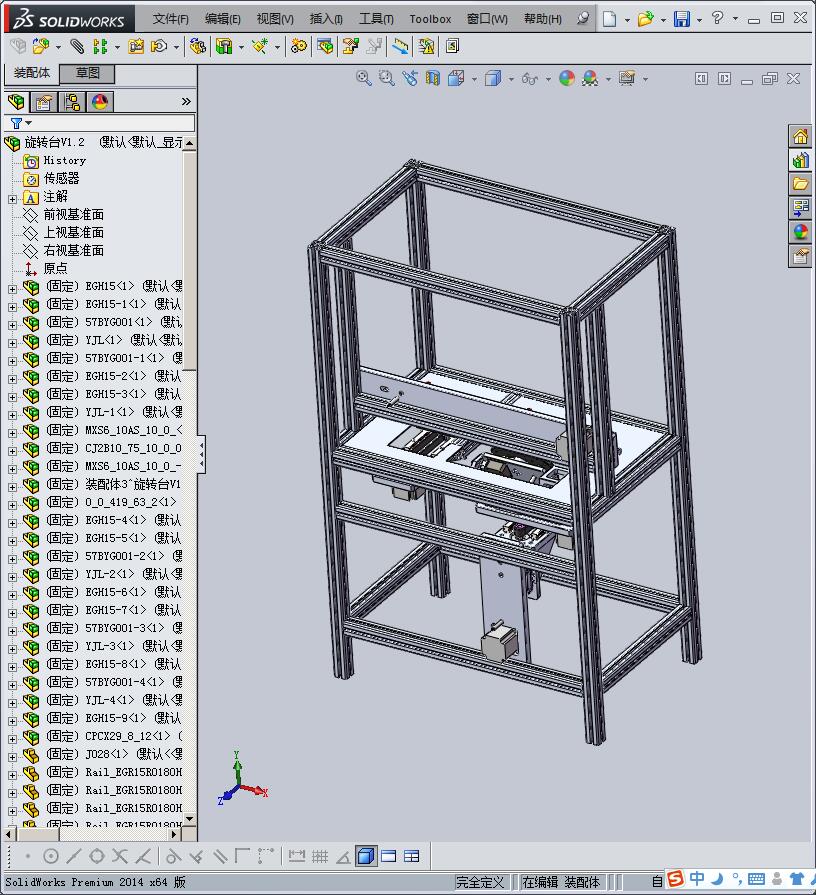Open the dropdown arrow next to Hide/Show Items
Viewport: 816px width, 895px height.
coord(548,79)
